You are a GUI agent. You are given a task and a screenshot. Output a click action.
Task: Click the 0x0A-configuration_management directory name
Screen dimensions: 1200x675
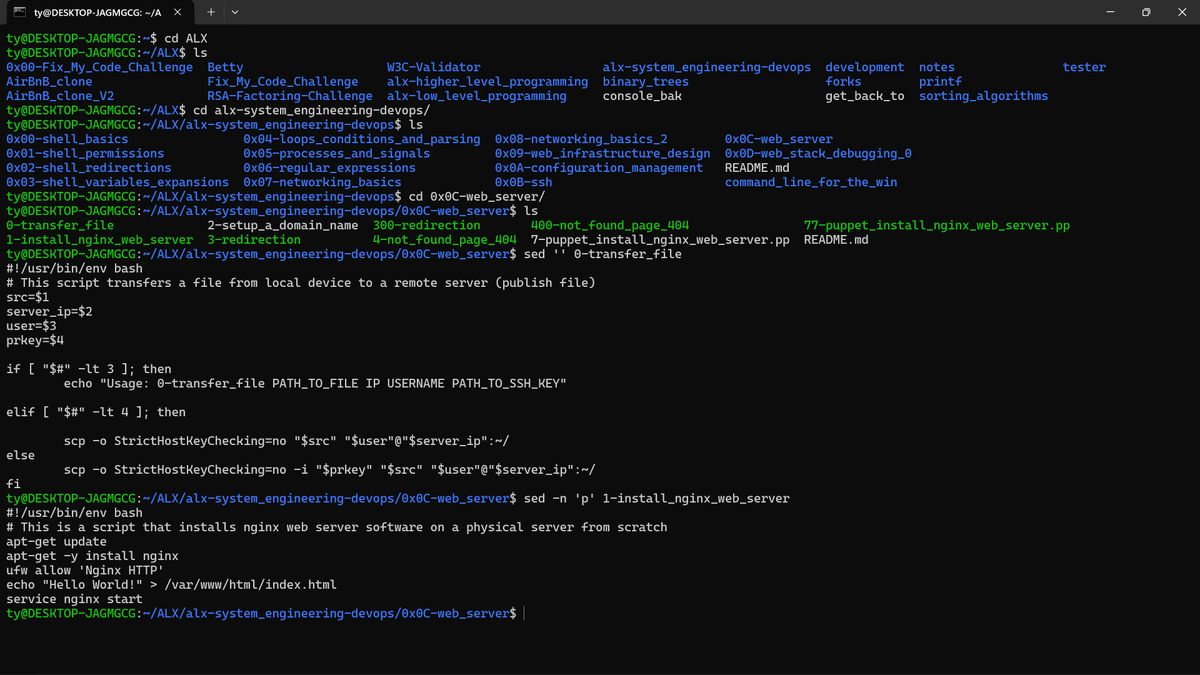click(x=599, y=168)
